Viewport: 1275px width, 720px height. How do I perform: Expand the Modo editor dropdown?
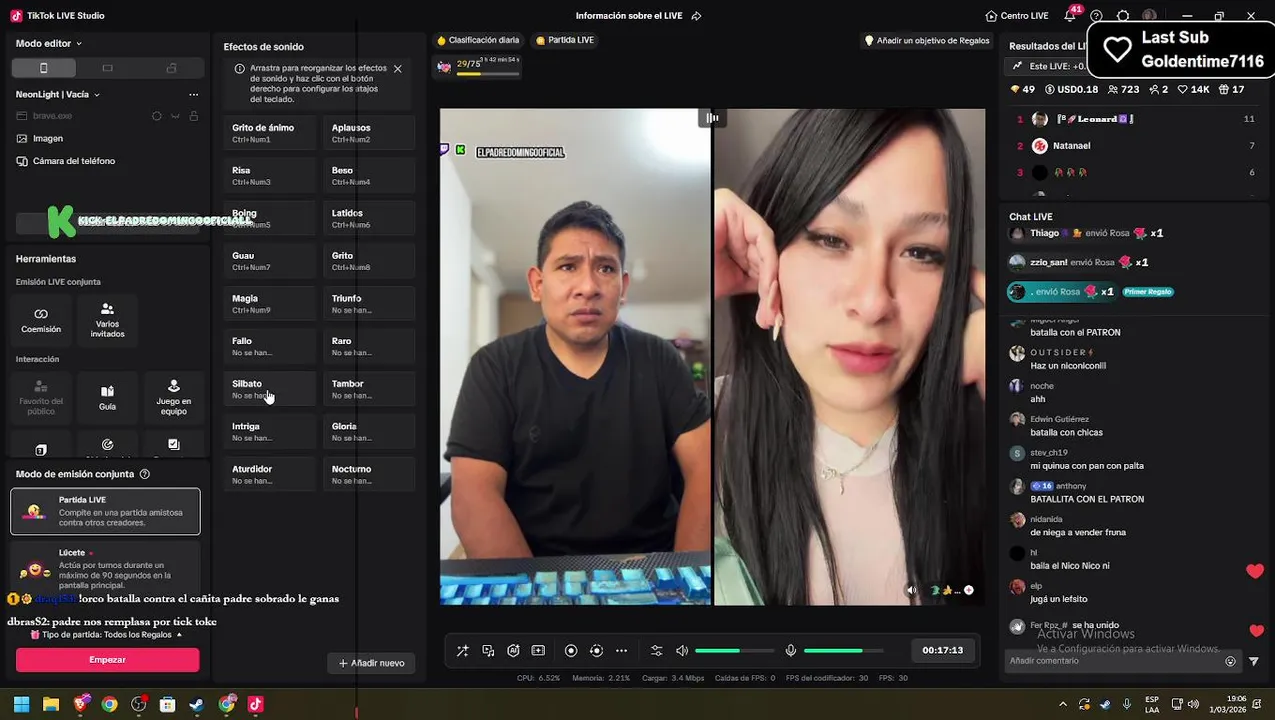pos(49,43)
